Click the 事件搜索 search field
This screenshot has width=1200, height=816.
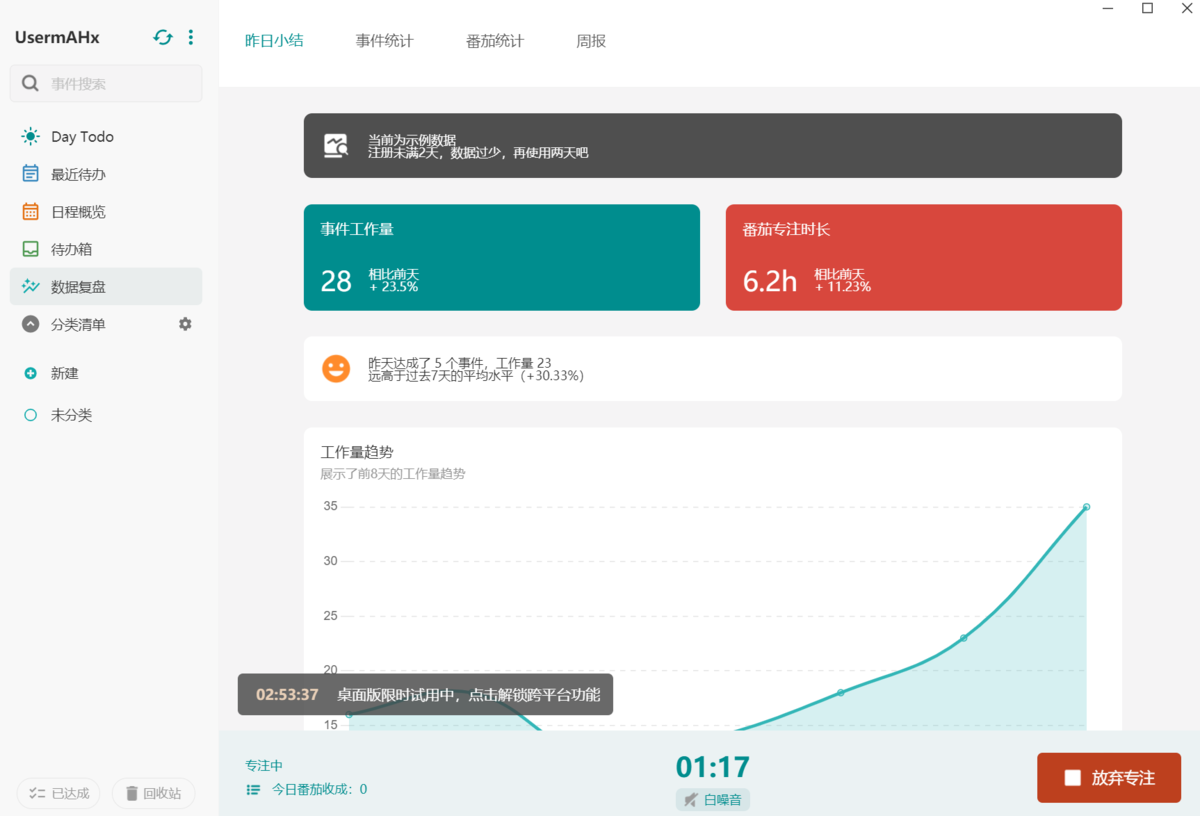coord(115,84)
